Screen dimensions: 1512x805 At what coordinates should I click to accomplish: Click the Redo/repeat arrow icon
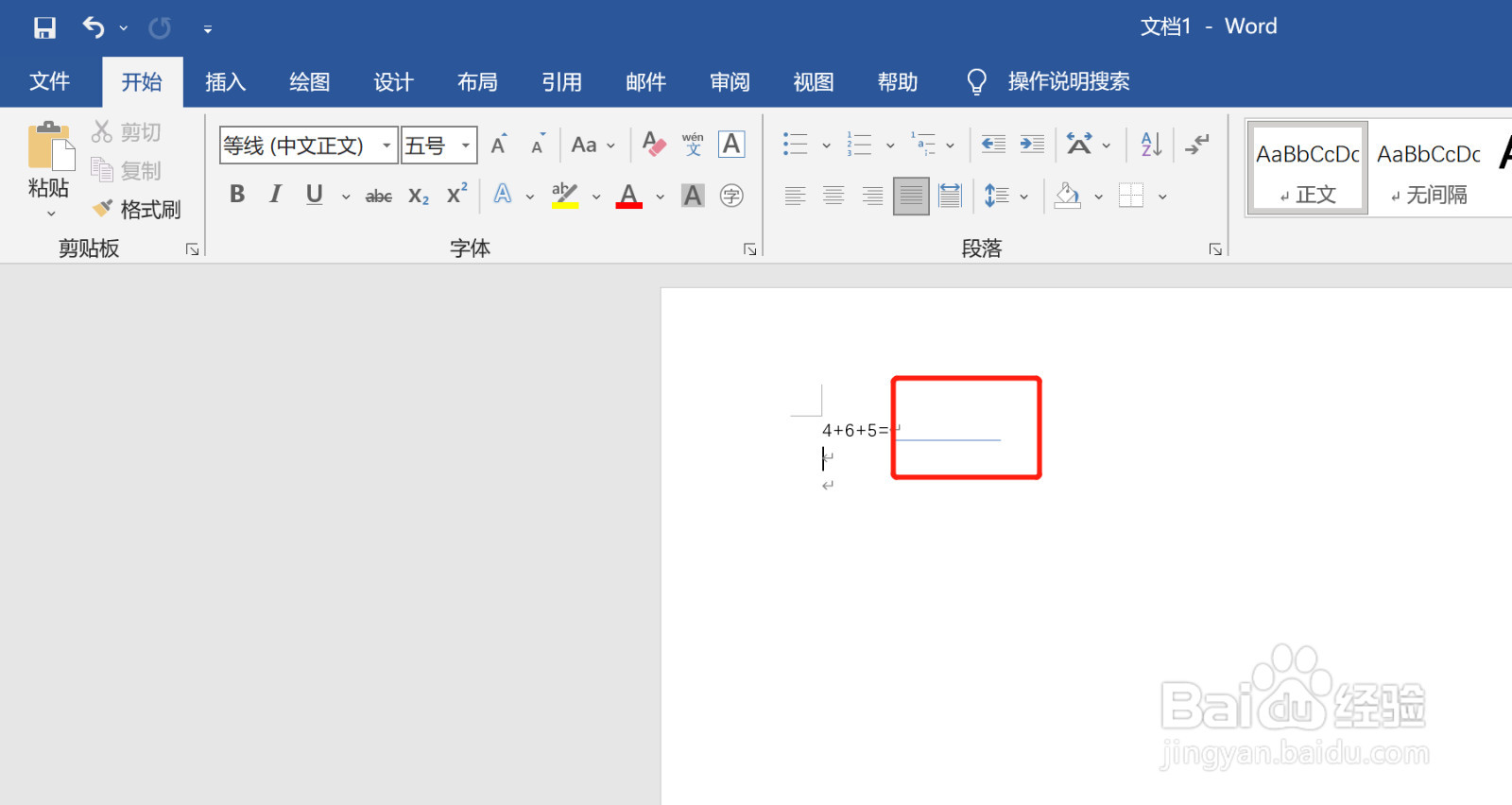coord(160,27)
